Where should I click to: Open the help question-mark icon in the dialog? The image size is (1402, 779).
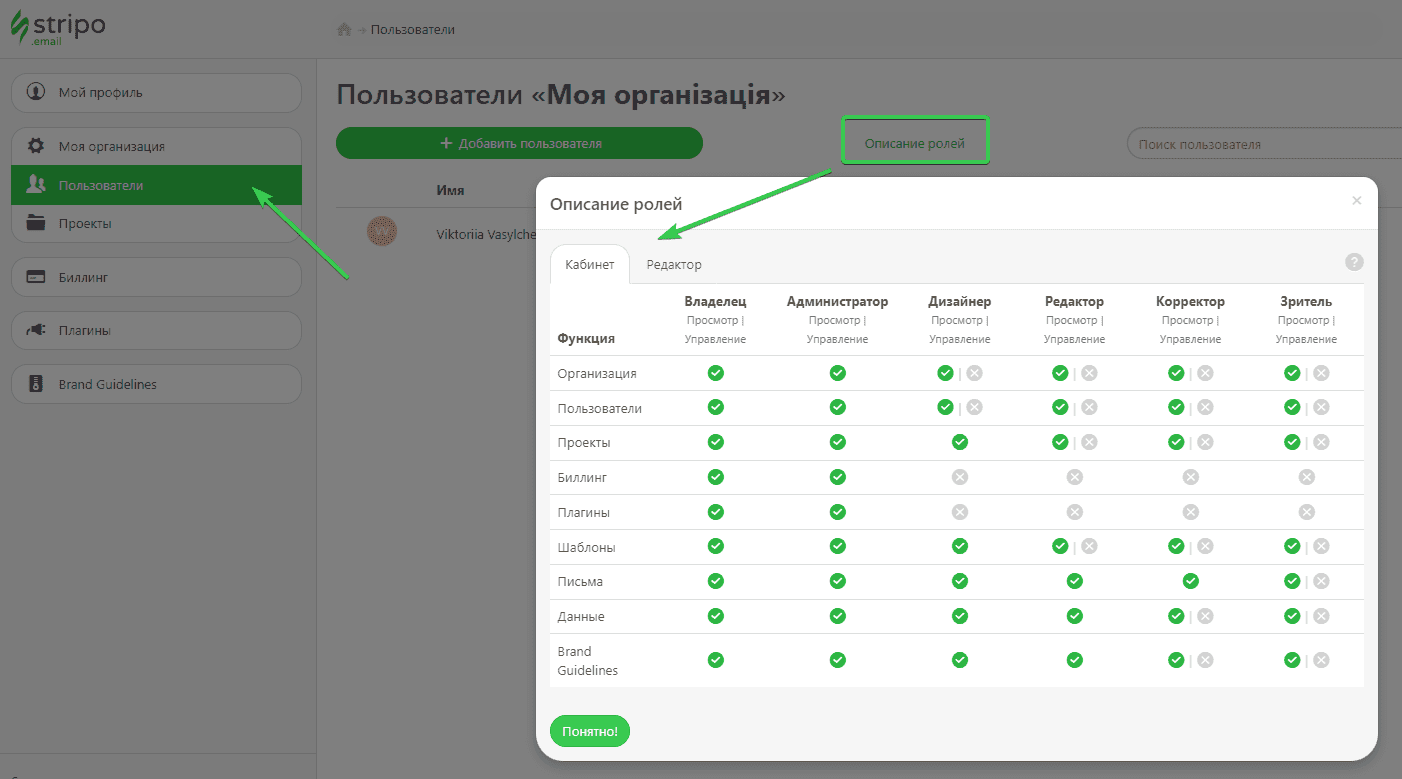(x=1354, y=262)
